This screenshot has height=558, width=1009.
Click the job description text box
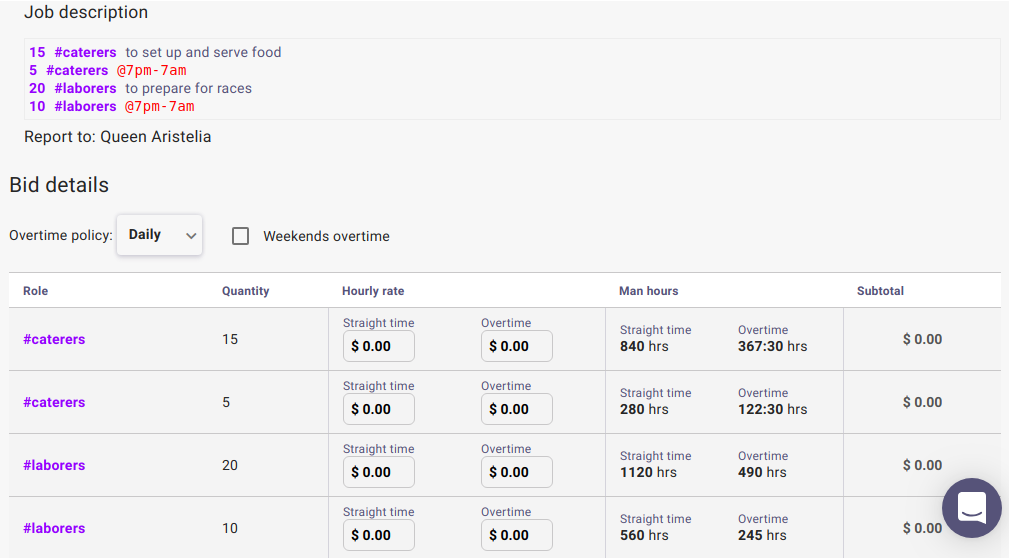[512, 79]
